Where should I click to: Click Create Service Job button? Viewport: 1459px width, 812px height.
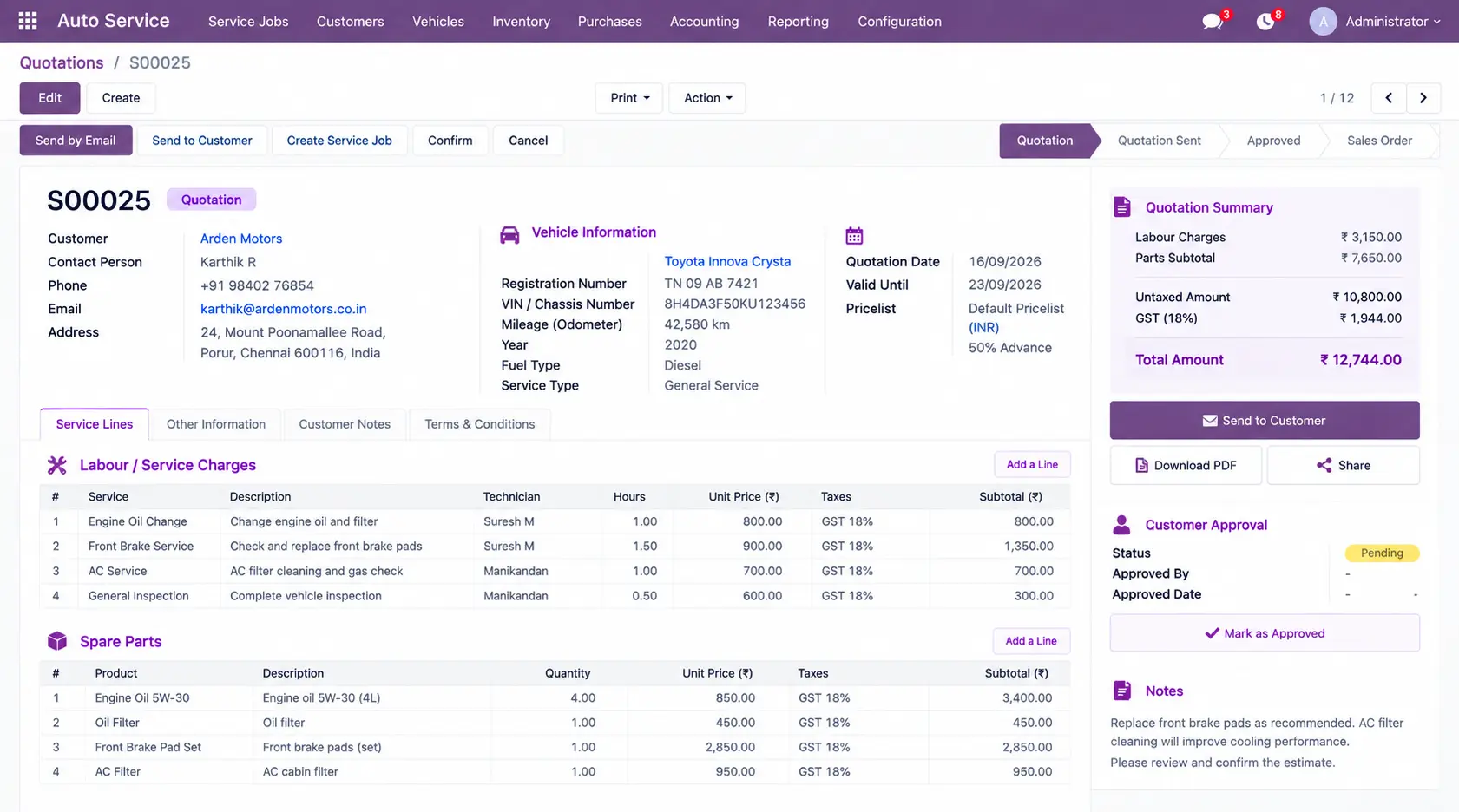pos(339,141)
